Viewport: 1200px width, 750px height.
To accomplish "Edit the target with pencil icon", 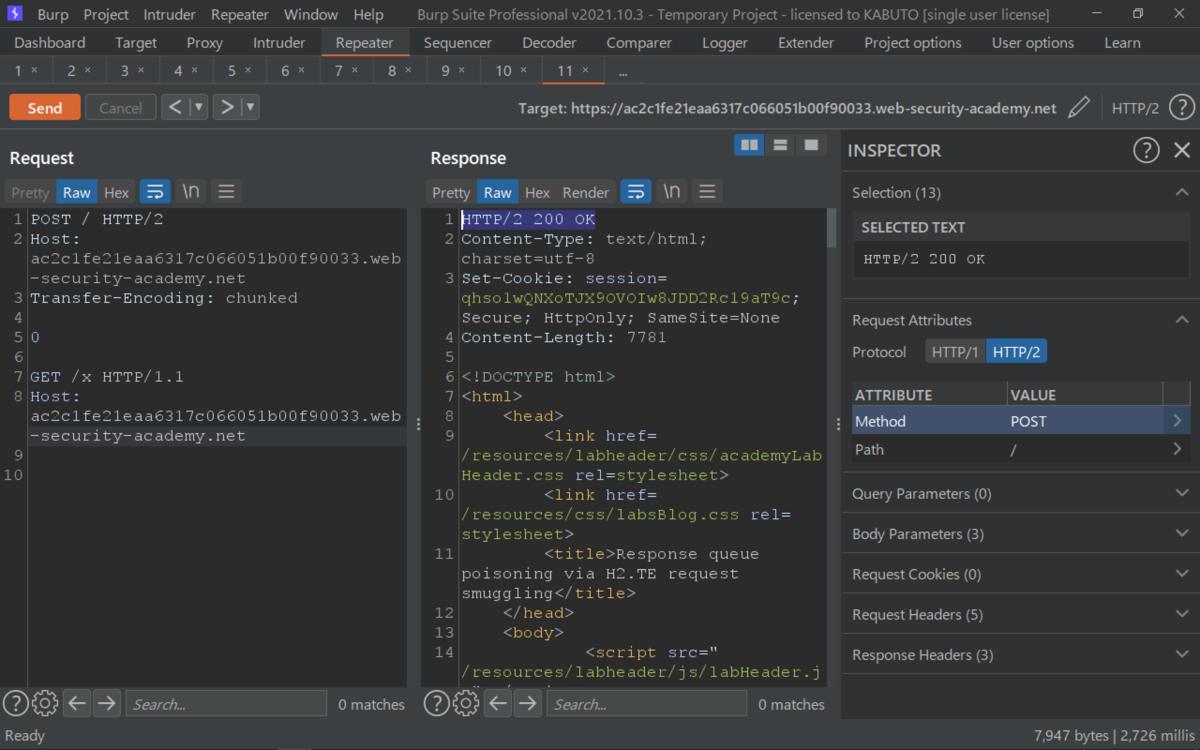I will (x=1078, y=108).
